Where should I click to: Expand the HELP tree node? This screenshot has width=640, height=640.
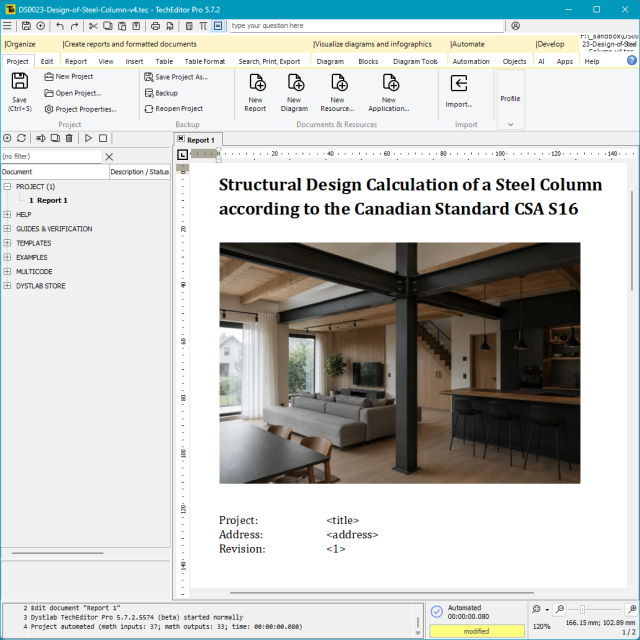tap(7, 214)
